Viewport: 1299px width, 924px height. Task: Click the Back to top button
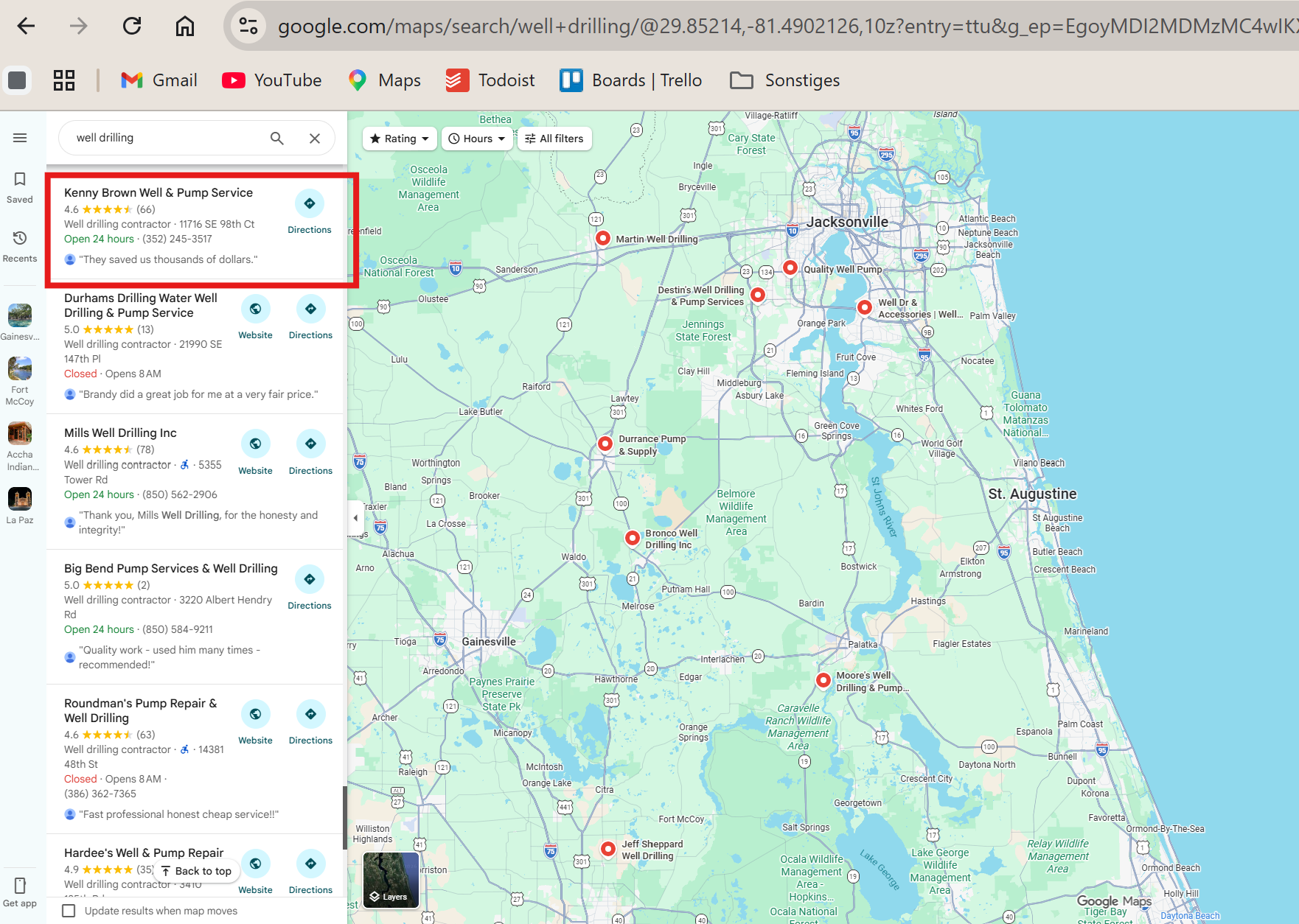tap(196, 870)
